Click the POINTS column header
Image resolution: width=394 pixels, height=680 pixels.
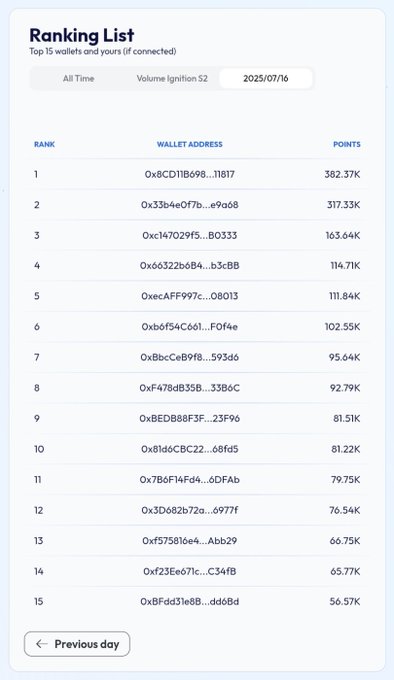(x=347, y=144)
